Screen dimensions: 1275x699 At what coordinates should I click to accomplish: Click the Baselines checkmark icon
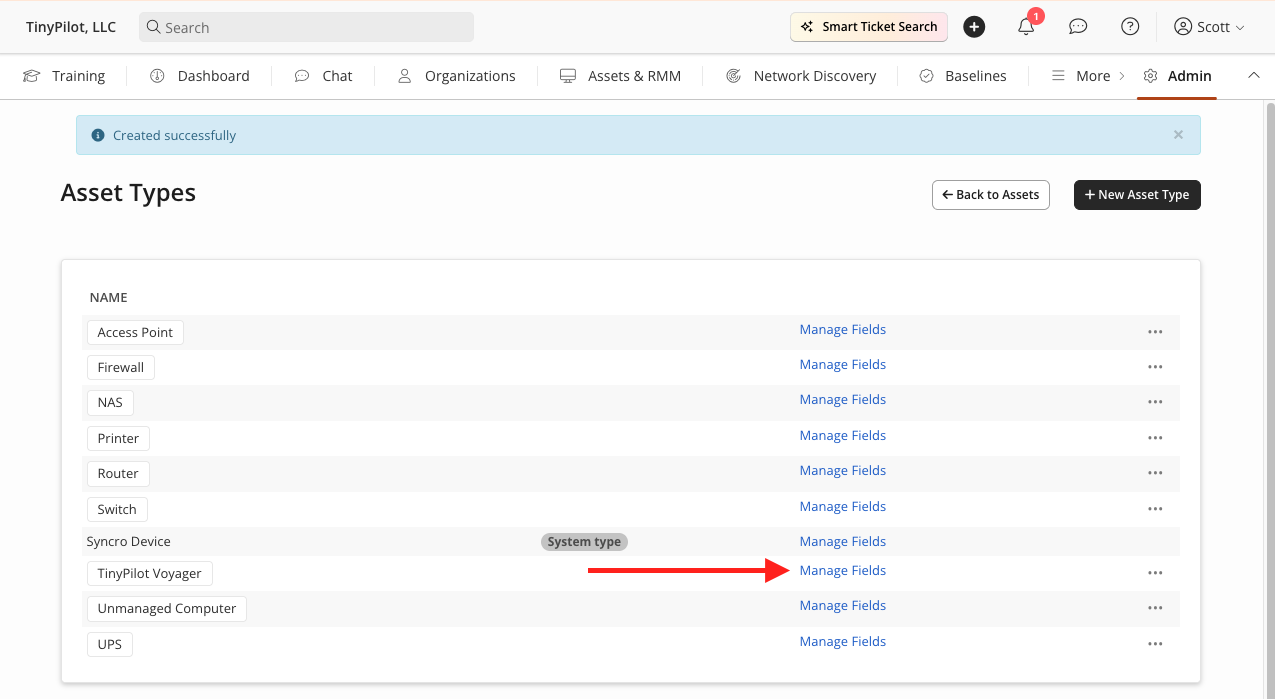tap(923, 75)
